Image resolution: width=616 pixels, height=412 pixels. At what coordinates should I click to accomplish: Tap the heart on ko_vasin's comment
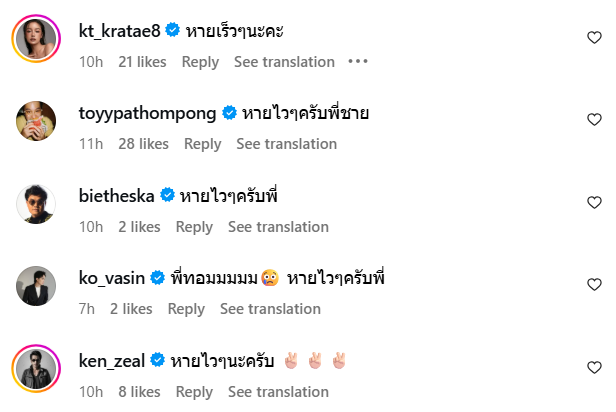pos(594,284)
